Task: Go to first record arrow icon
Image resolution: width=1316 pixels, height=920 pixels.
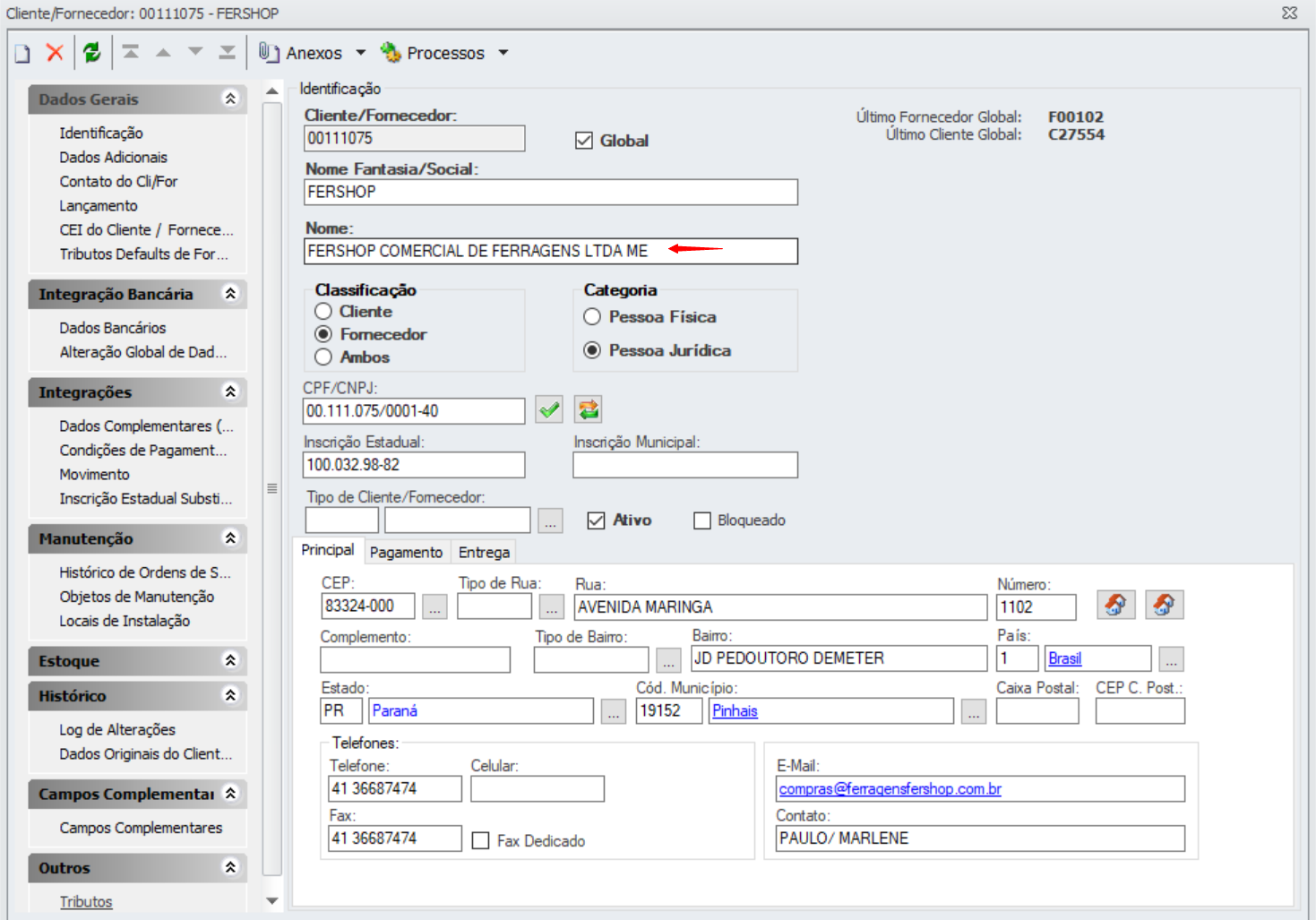Action: 131,52
